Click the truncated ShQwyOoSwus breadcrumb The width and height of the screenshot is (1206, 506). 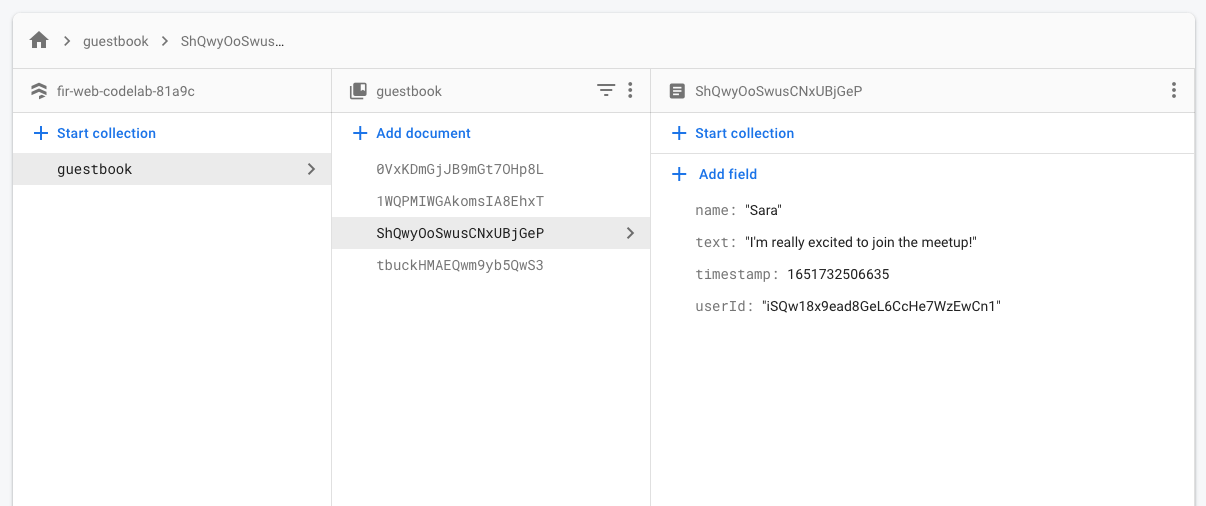tap(232, 41)
